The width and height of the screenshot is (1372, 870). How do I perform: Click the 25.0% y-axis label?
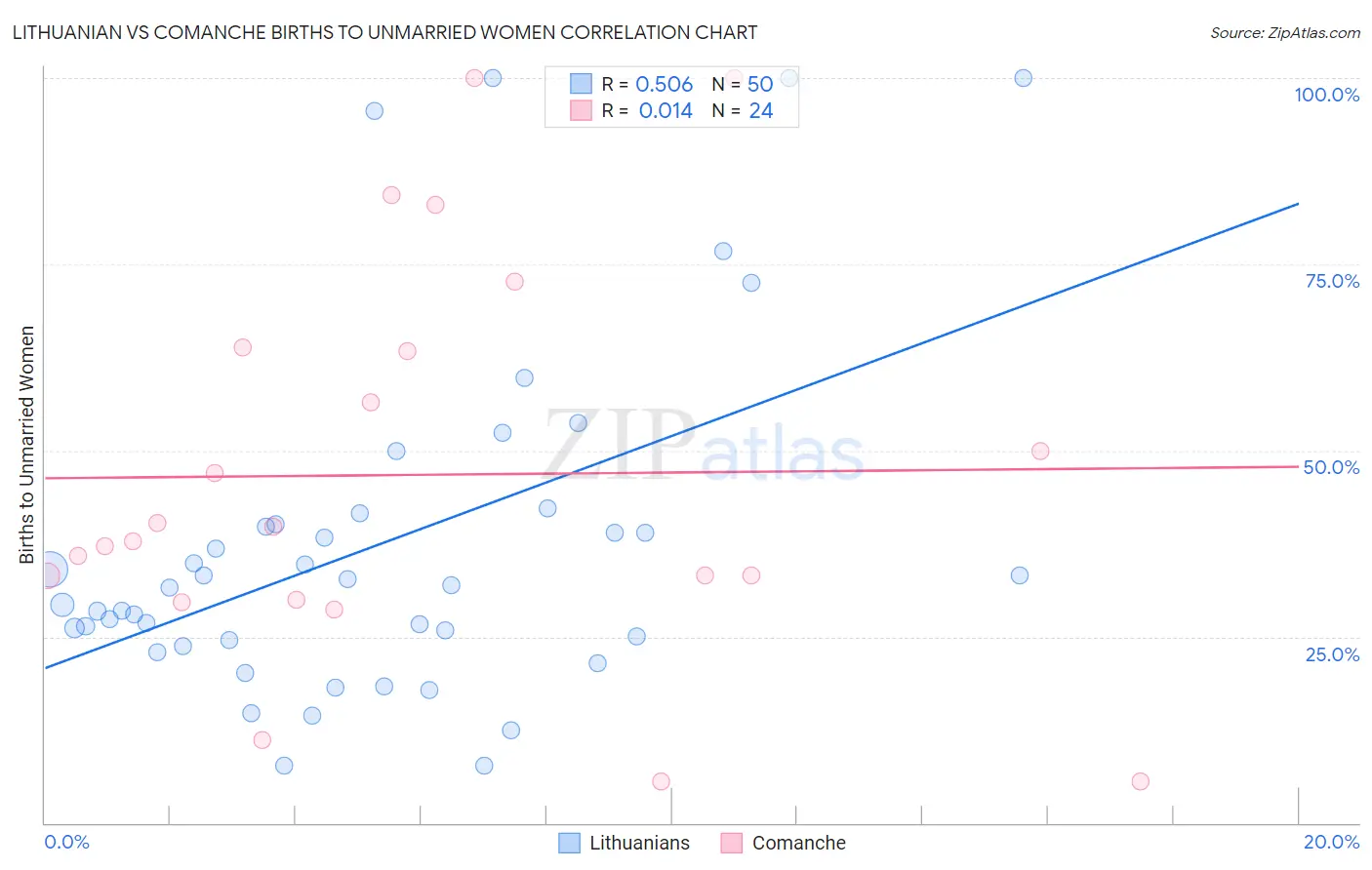1332,654
